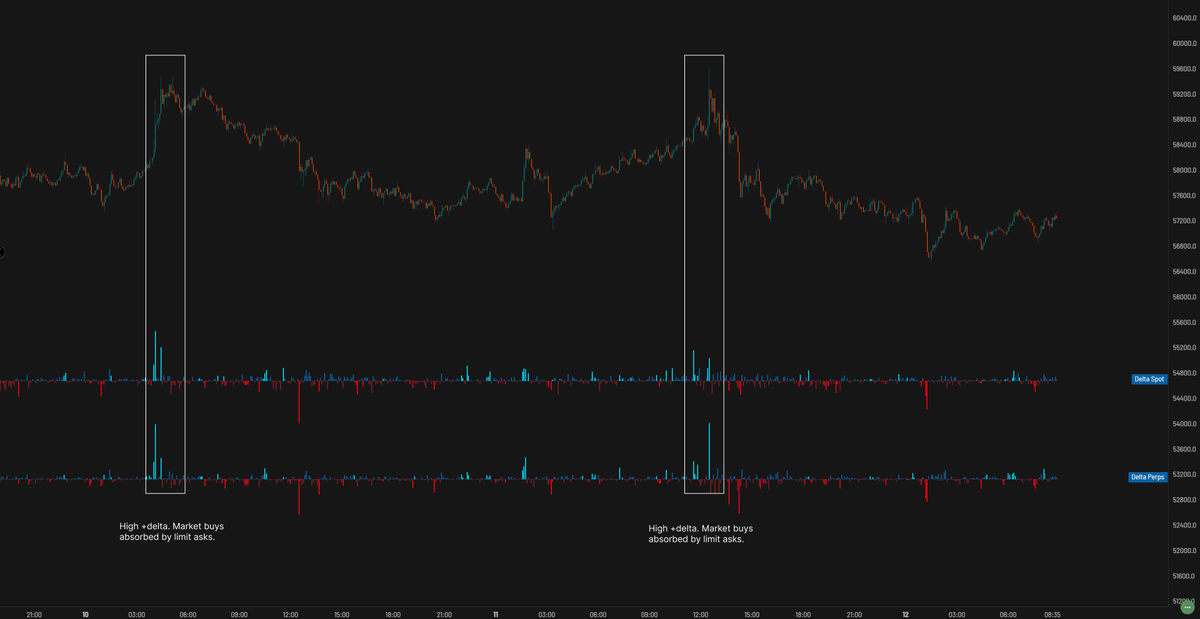Click the 56400.0 price axis label
Screen dimensions: 1200x619
click(x=1185, y=272)
